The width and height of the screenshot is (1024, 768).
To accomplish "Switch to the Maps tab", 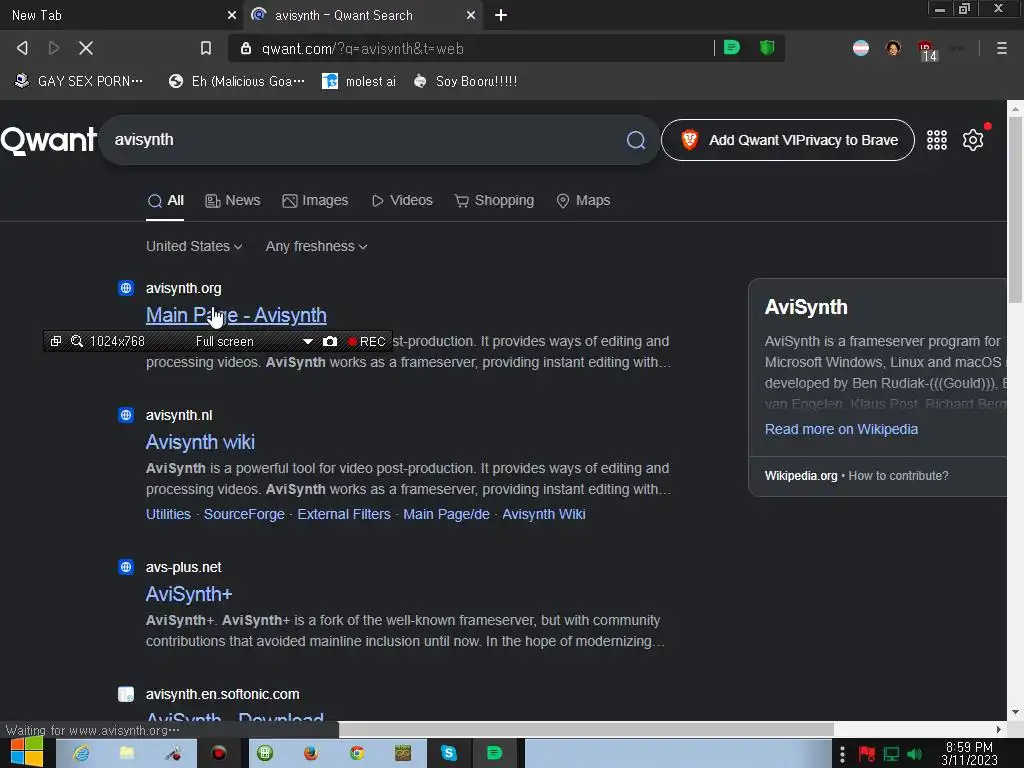I will click(583, 200).
